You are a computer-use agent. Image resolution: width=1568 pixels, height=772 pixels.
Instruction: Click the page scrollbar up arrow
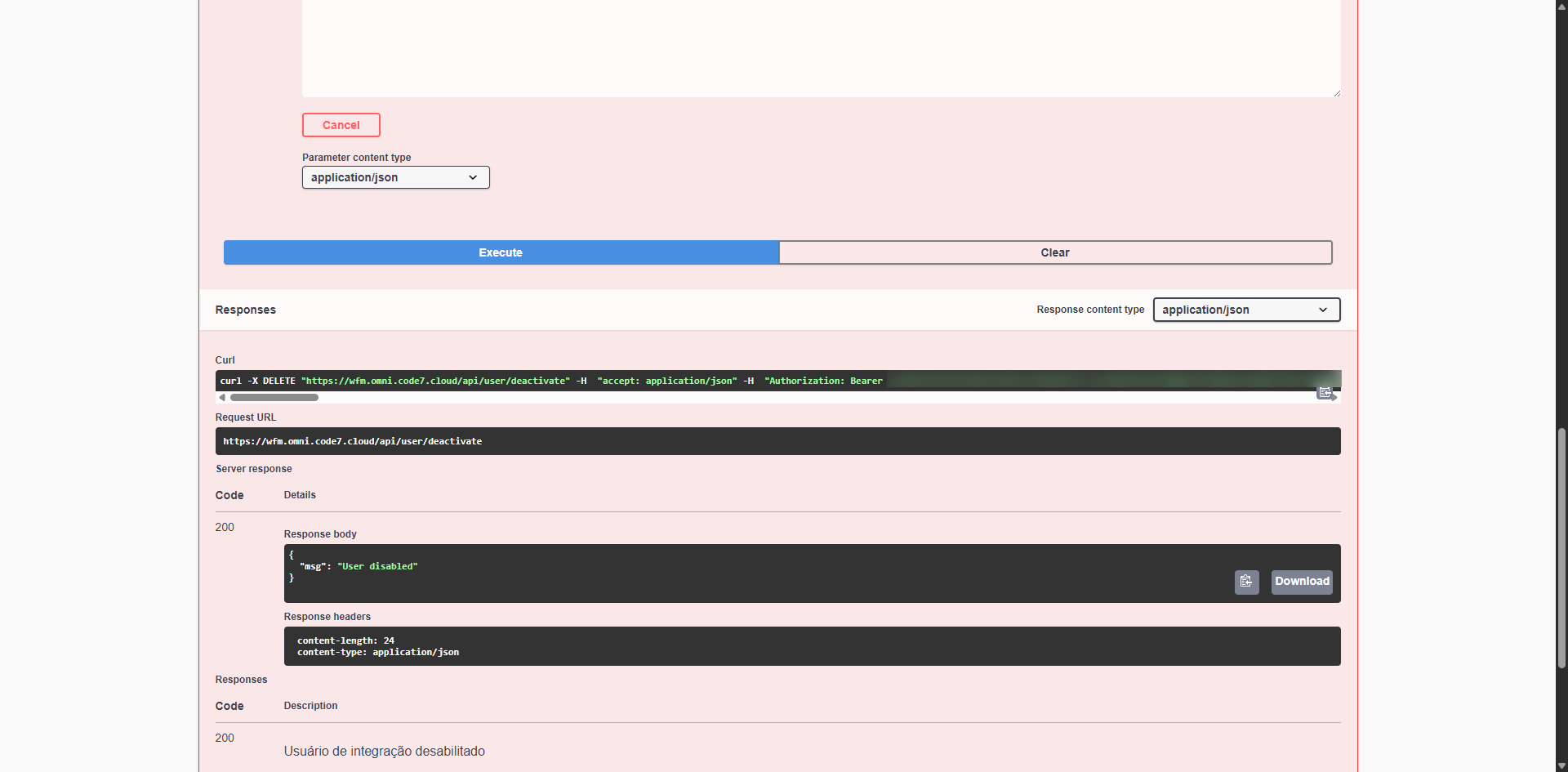1561,6
